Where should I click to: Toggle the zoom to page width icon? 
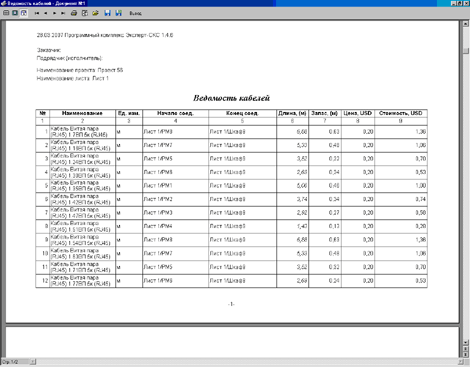24,13
